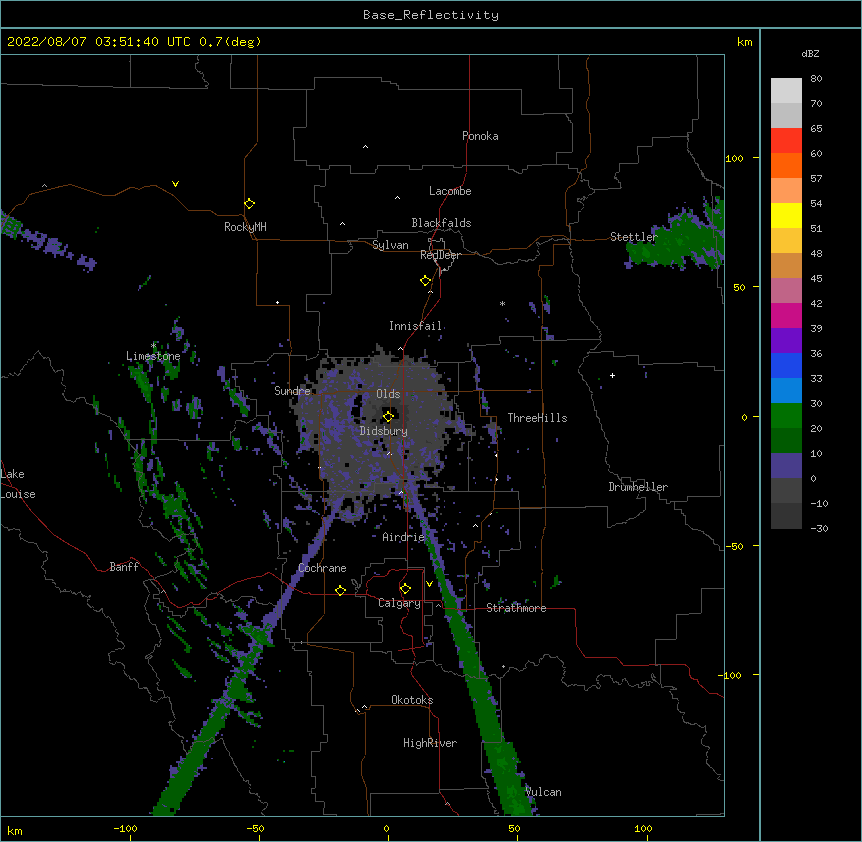Image resolution: width=862 pixels, height=842 pixels.
Task: Click the Airdrie city label
Action: (x=404, y=537)
